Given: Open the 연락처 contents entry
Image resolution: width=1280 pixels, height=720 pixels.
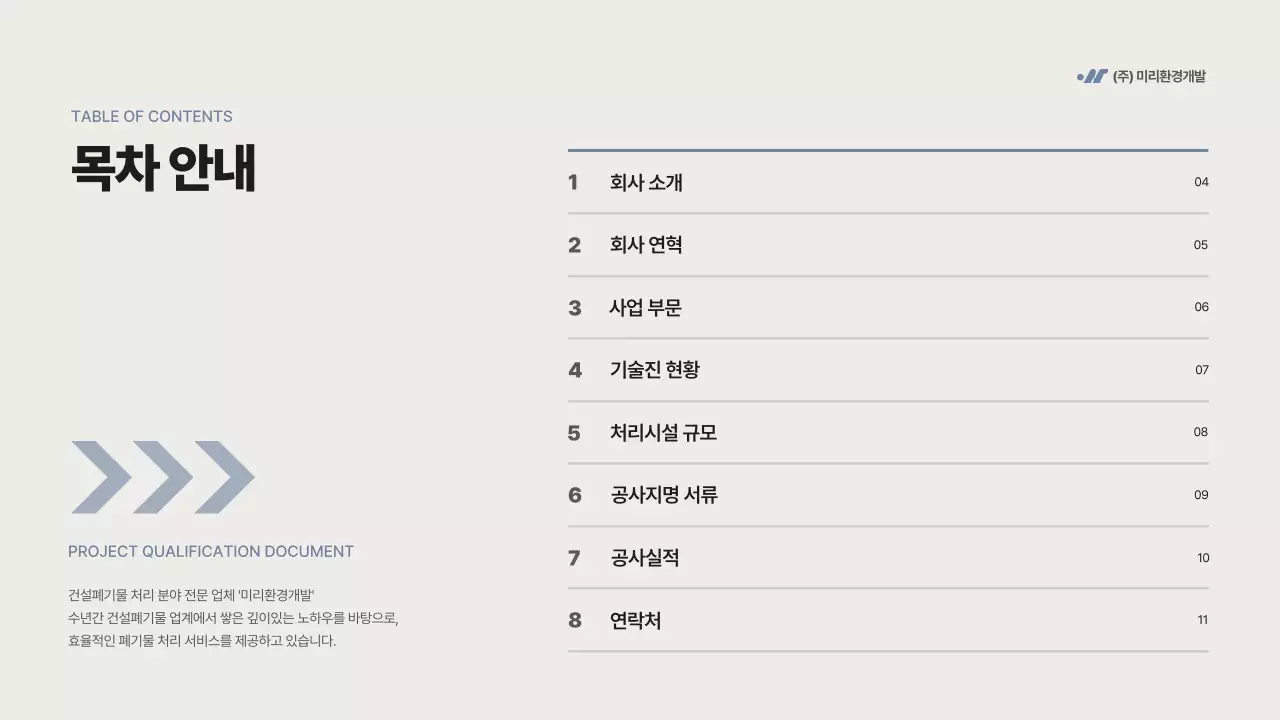Looking at the screenshot, I should (635, 621).
